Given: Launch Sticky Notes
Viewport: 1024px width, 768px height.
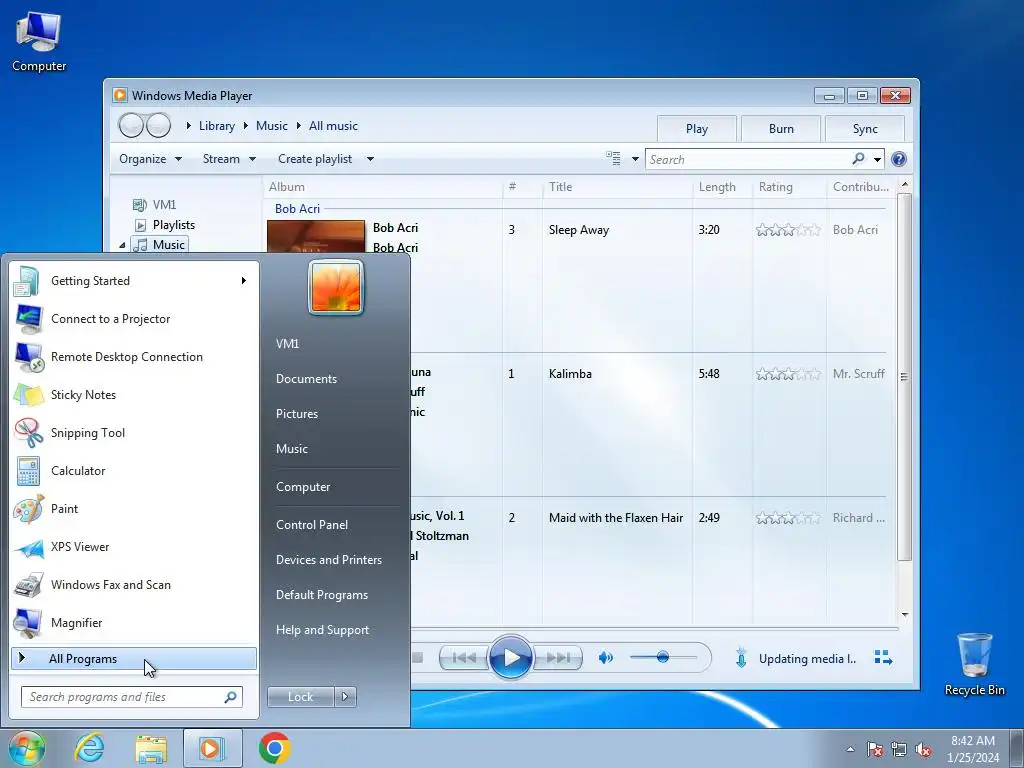Looking at the screenshot, I should point(133,394).
